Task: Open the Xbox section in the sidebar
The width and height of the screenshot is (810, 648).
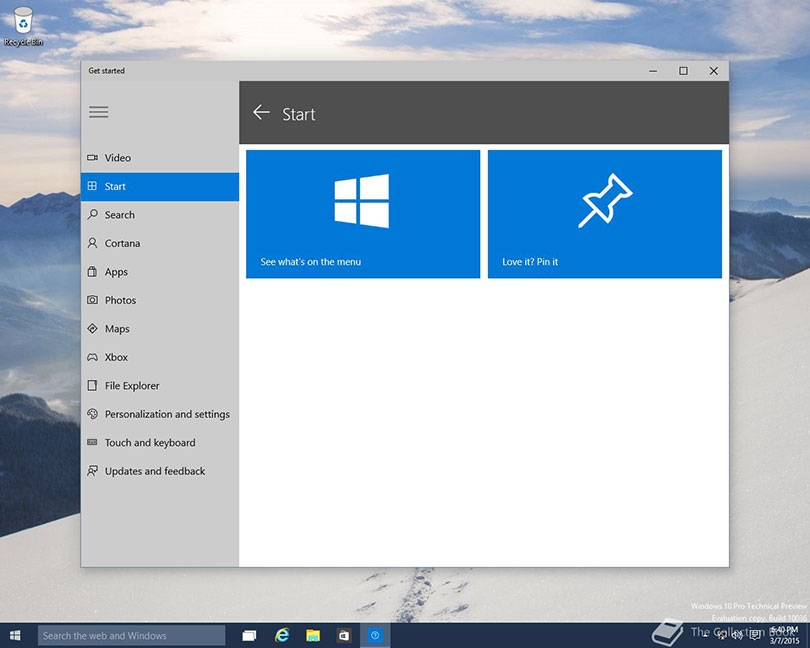Action: pos(160,357)
